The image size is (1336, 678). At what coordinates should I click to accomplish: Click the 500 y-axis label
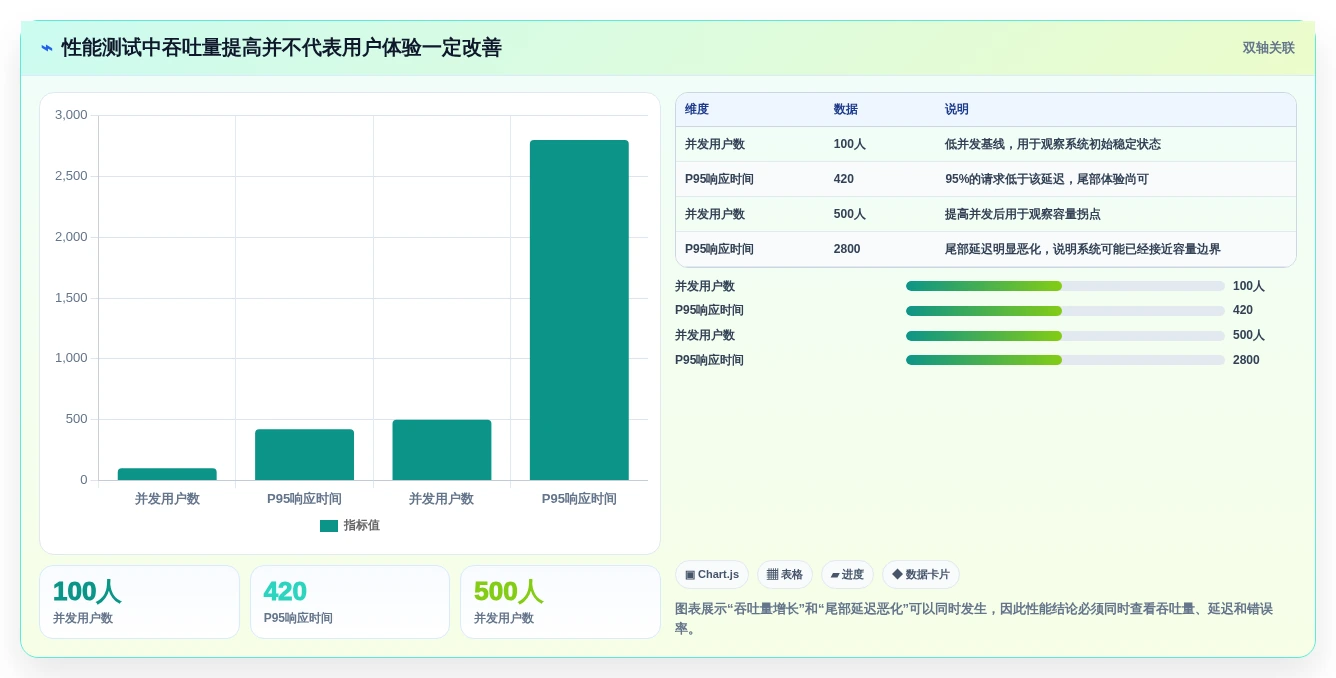point(77,419)
